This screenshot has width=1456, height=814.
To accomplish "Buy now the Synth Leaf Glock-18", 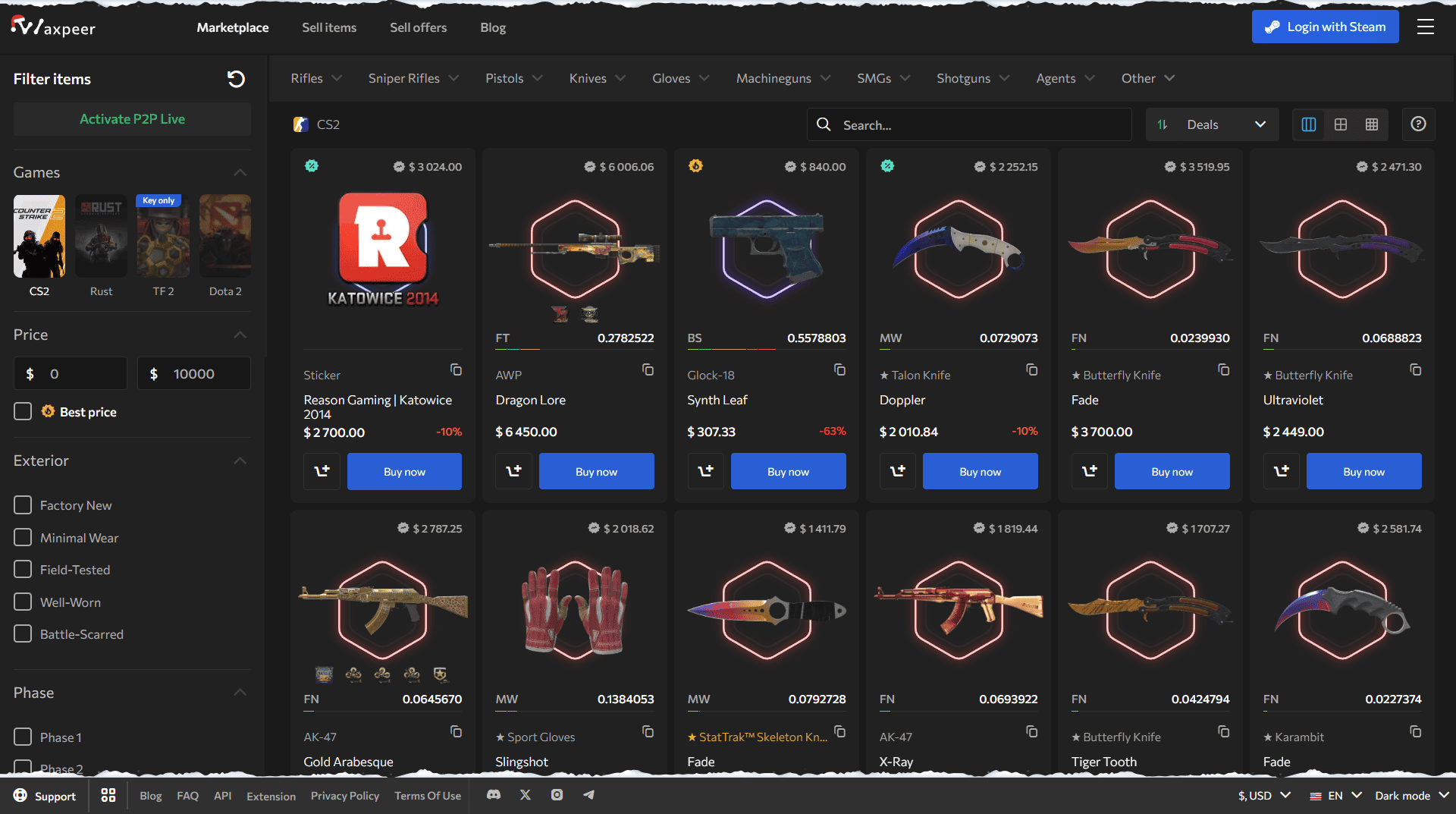I will tap(788, 471).
